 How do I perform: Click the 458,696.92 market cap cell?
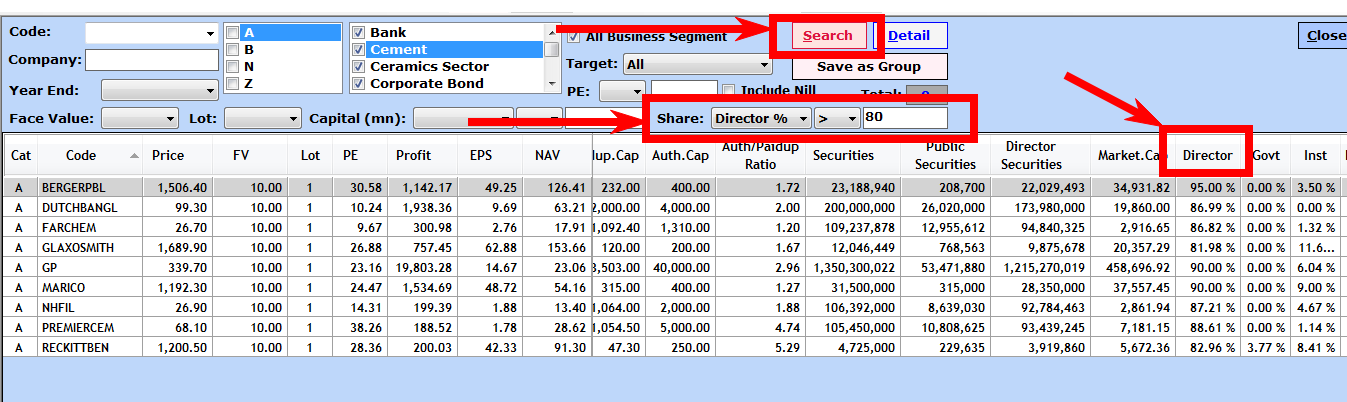coord(1133,267)
